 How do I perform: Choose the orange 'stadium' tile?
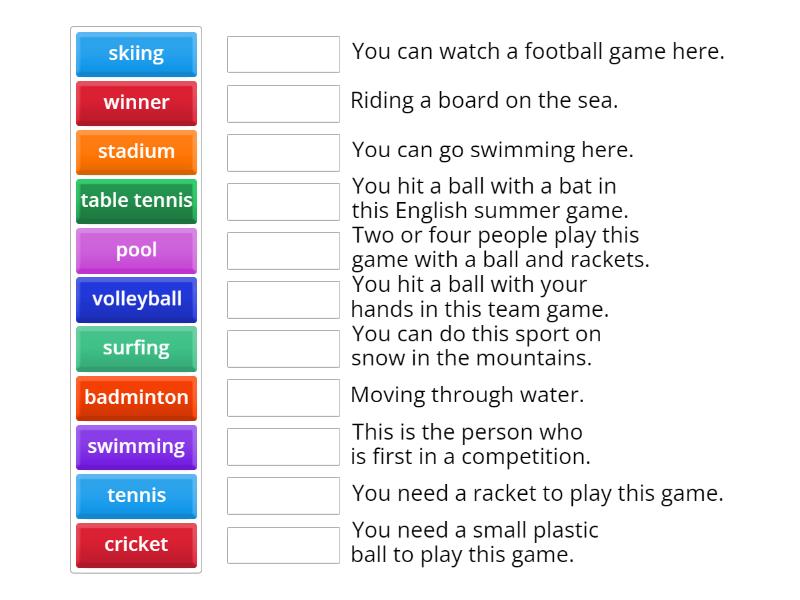[136, 152]
